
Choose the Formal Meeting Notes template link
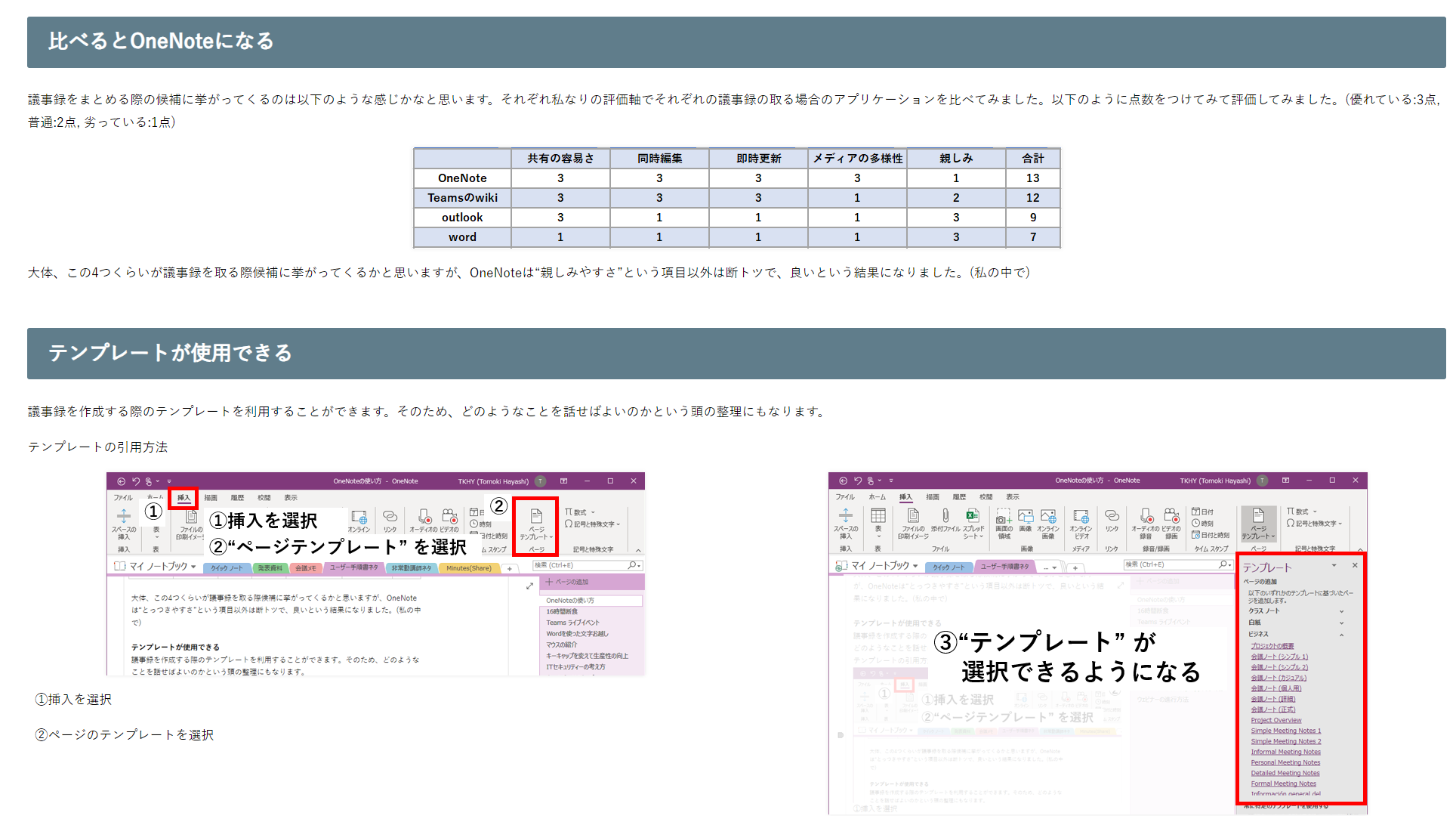click(x=1282, y=784)
